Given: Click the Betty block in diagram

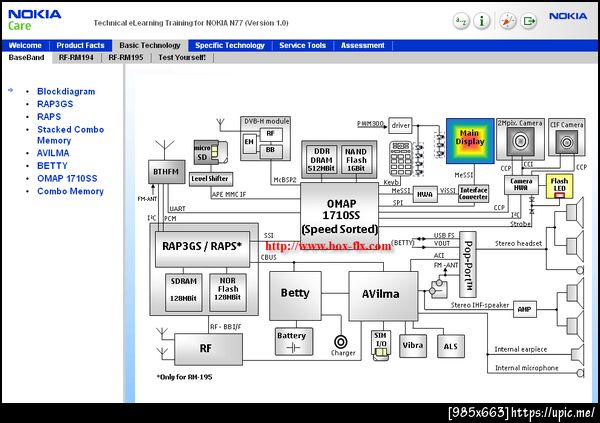Looking at the screenshot, I should tap(295, 296).
